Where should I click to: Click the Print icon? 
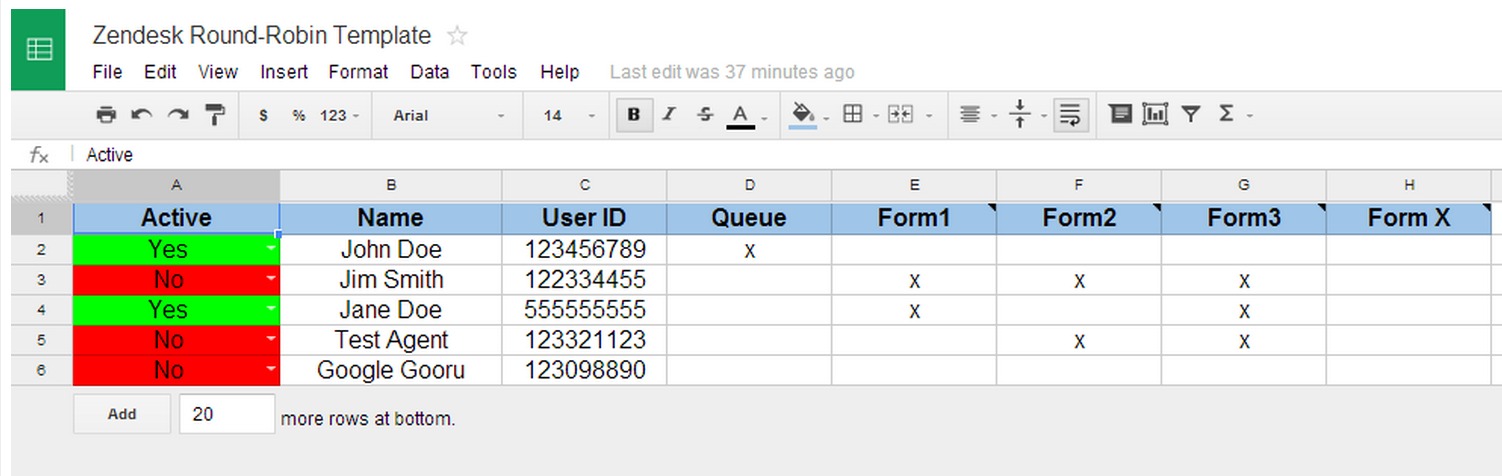[x=106, y=115]
